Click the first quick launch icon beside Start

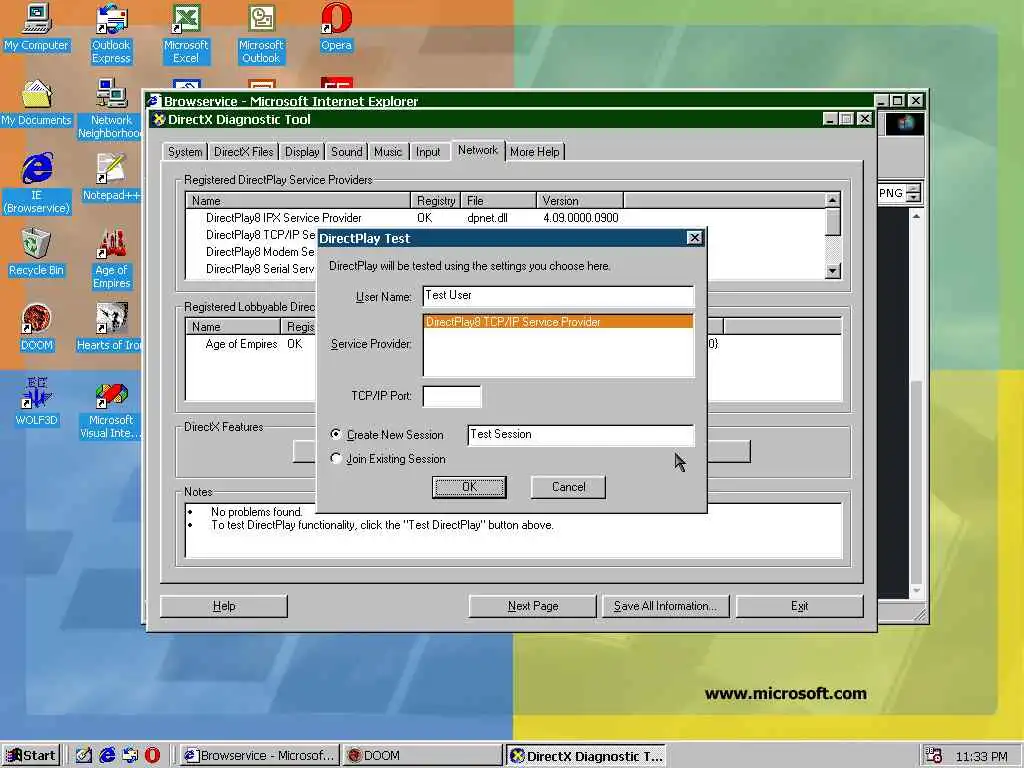pyautogui.click(x=84, y=755)
